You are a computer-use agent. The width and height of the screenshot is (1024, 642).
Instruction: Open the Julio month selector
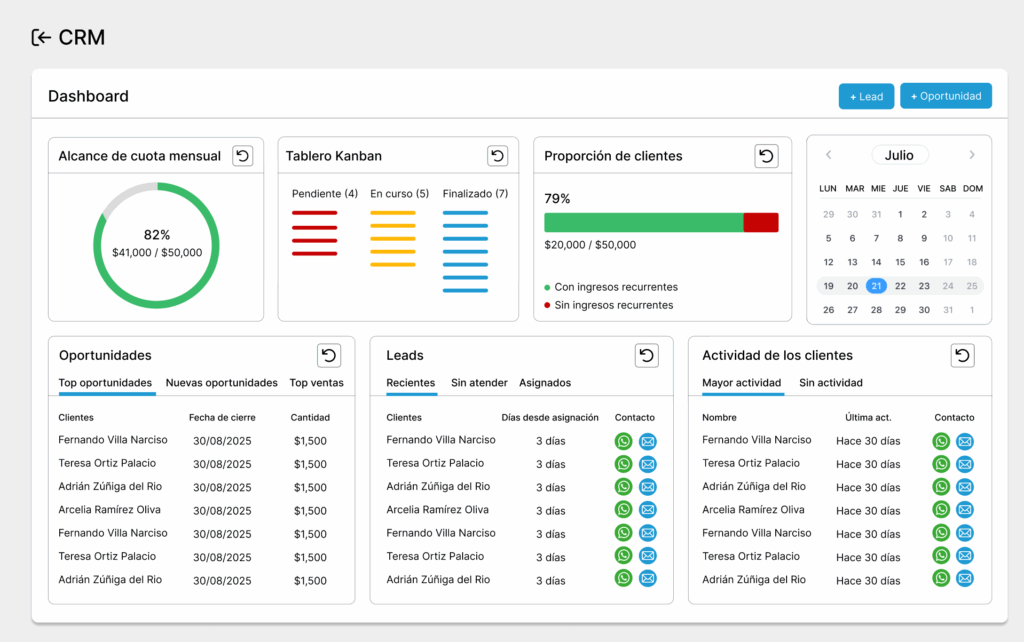coord(899,155)
